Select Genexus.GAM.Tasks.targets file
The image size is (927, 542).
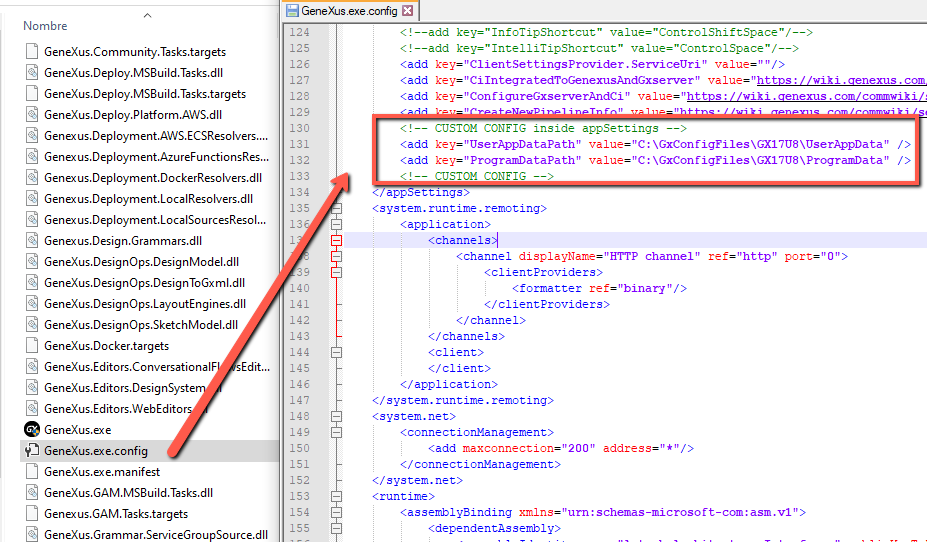click(116, 514)
